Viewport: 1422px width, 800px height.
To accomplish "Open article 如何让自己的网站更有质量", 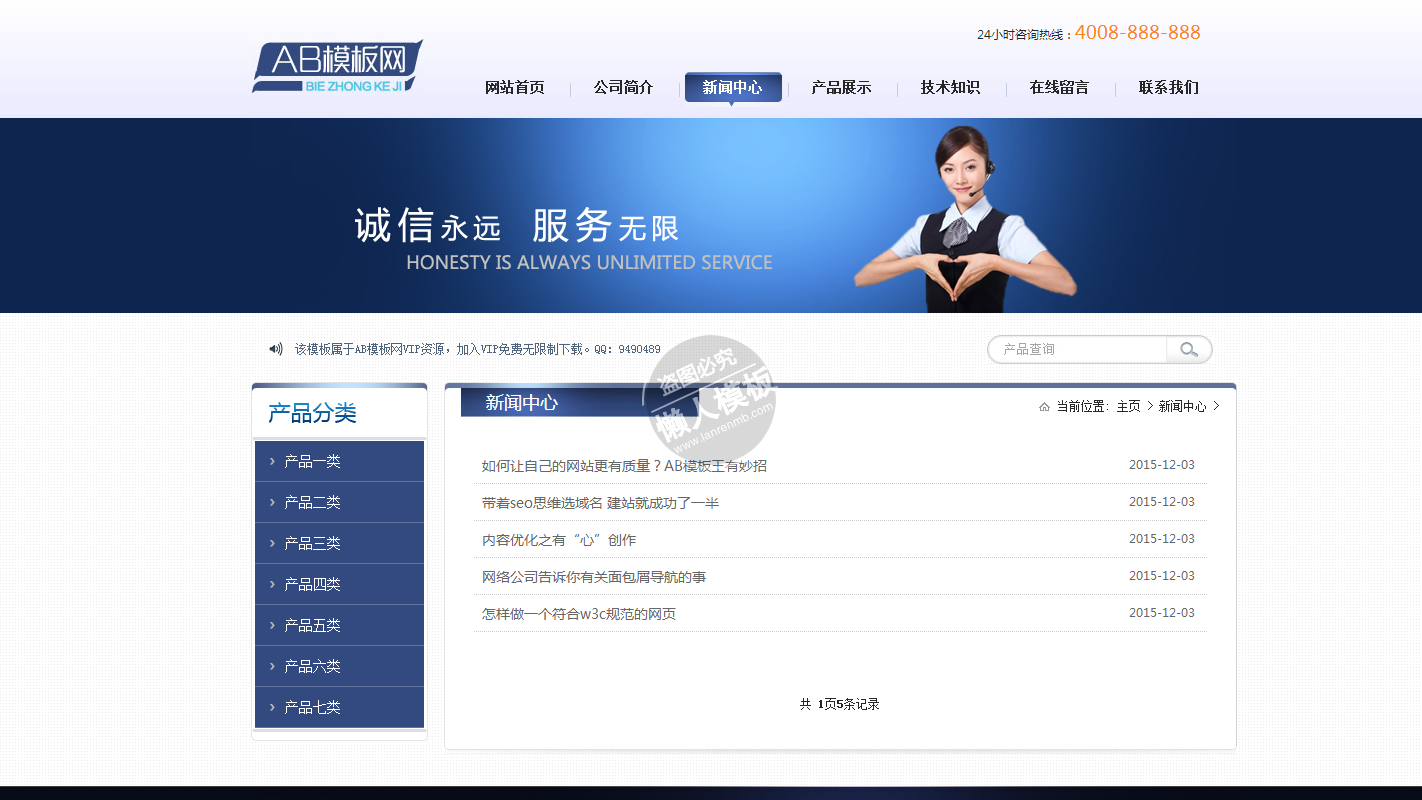I will (x=624, y=466).
